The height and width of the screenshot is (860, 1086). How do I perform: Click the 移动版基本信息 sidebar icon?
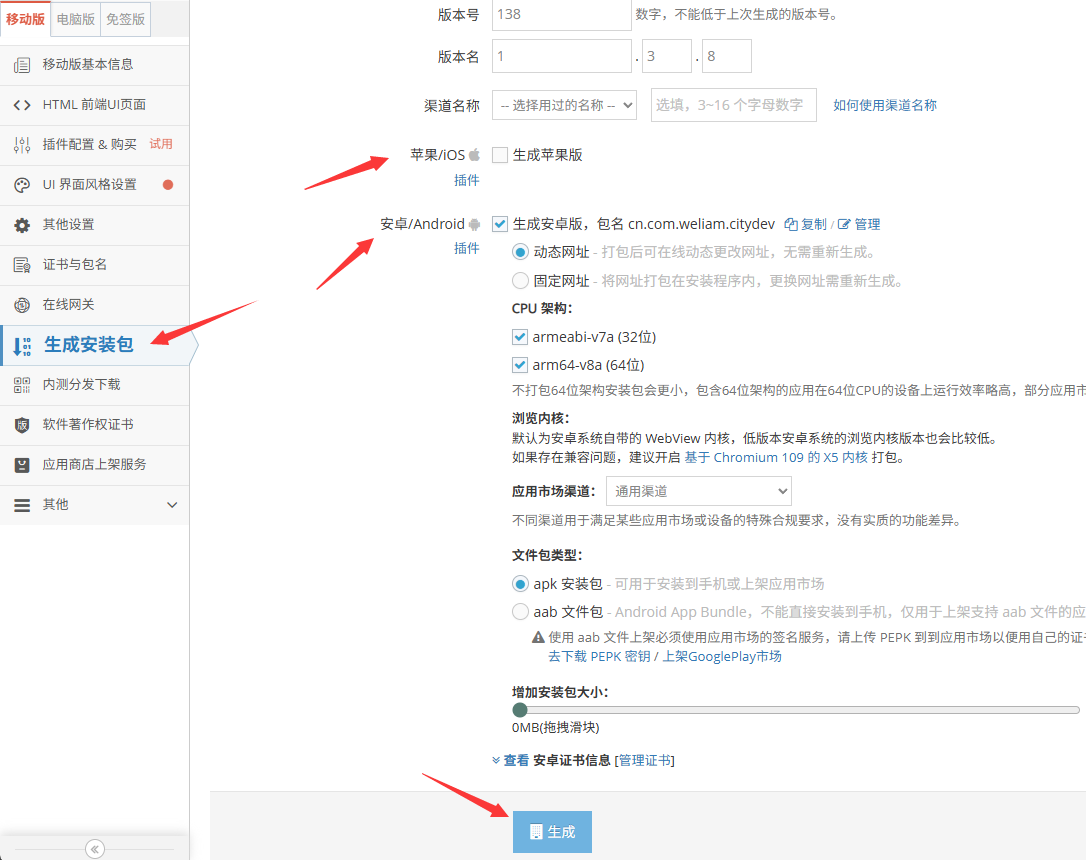(22, 65)
